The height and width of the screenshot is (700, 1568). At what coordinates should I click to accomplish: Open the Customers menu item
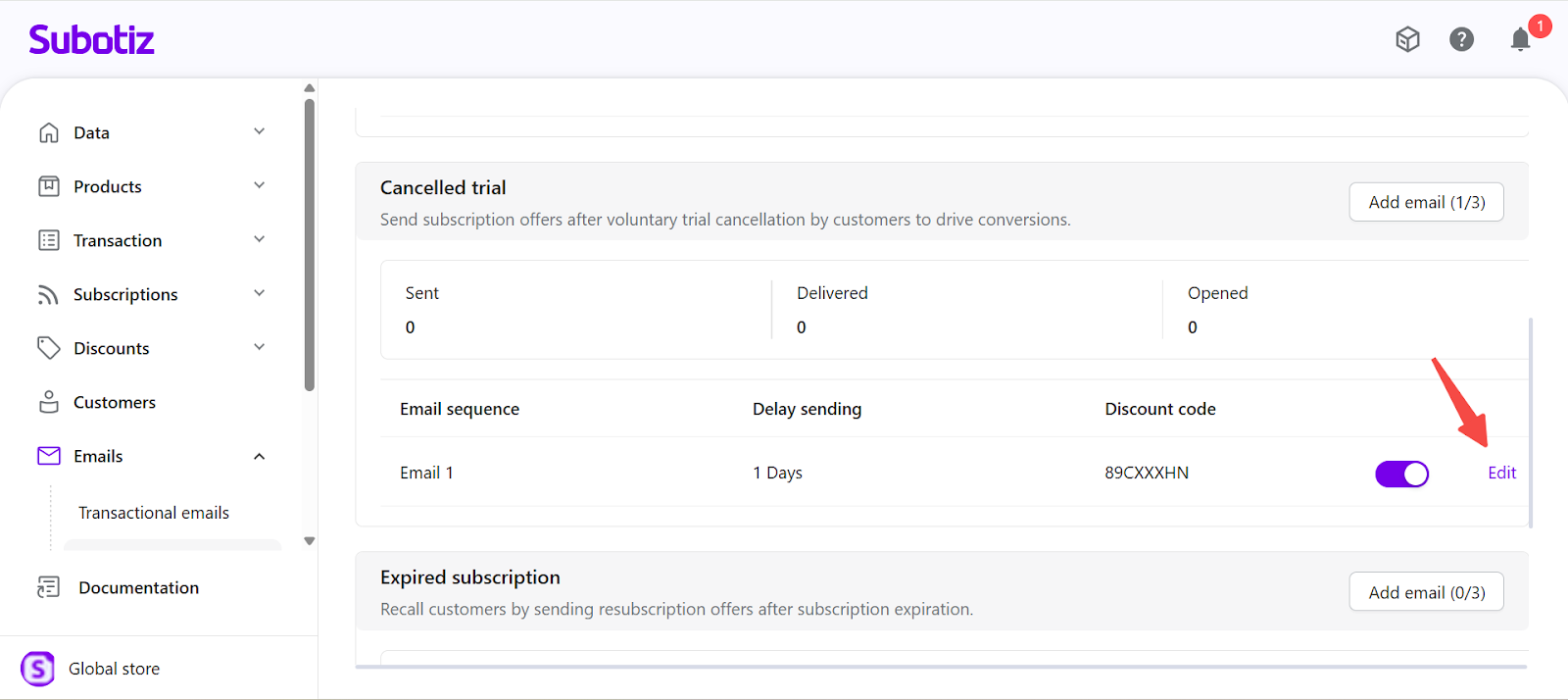[115, 402]
